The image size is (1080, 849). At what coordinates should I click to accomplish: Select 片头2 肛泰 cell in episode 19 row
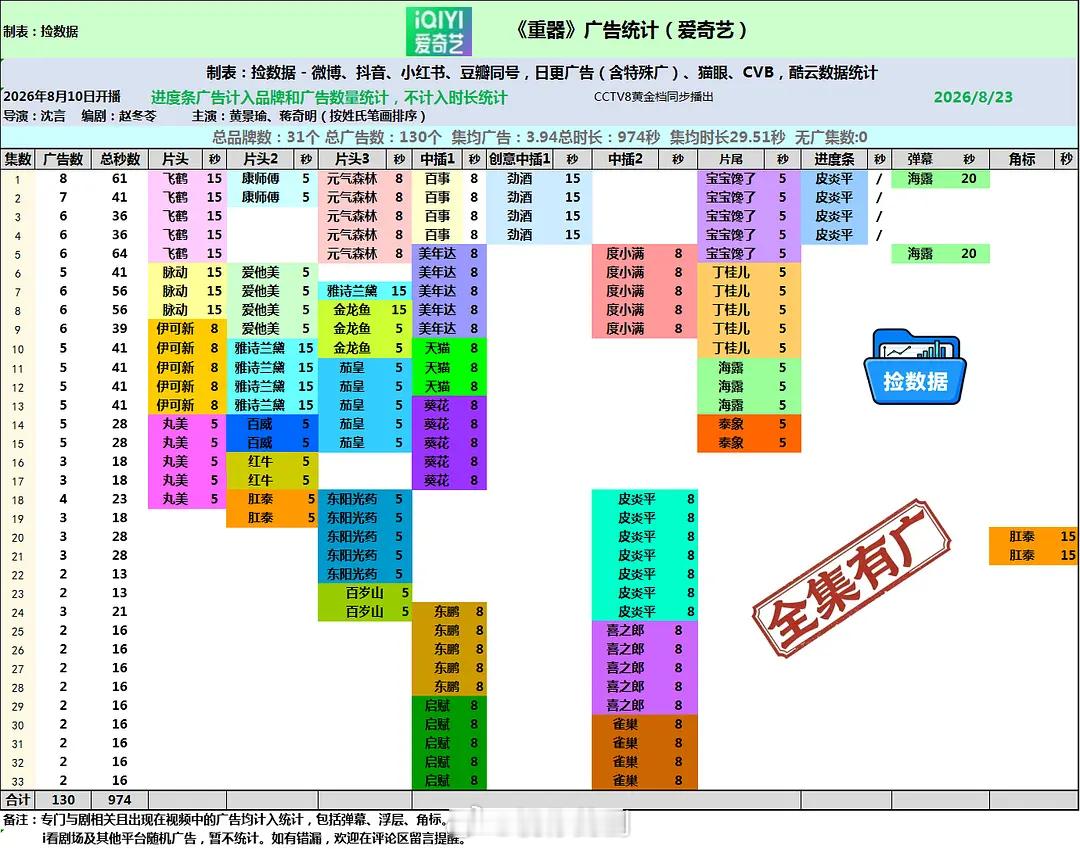tap(260, 517)
